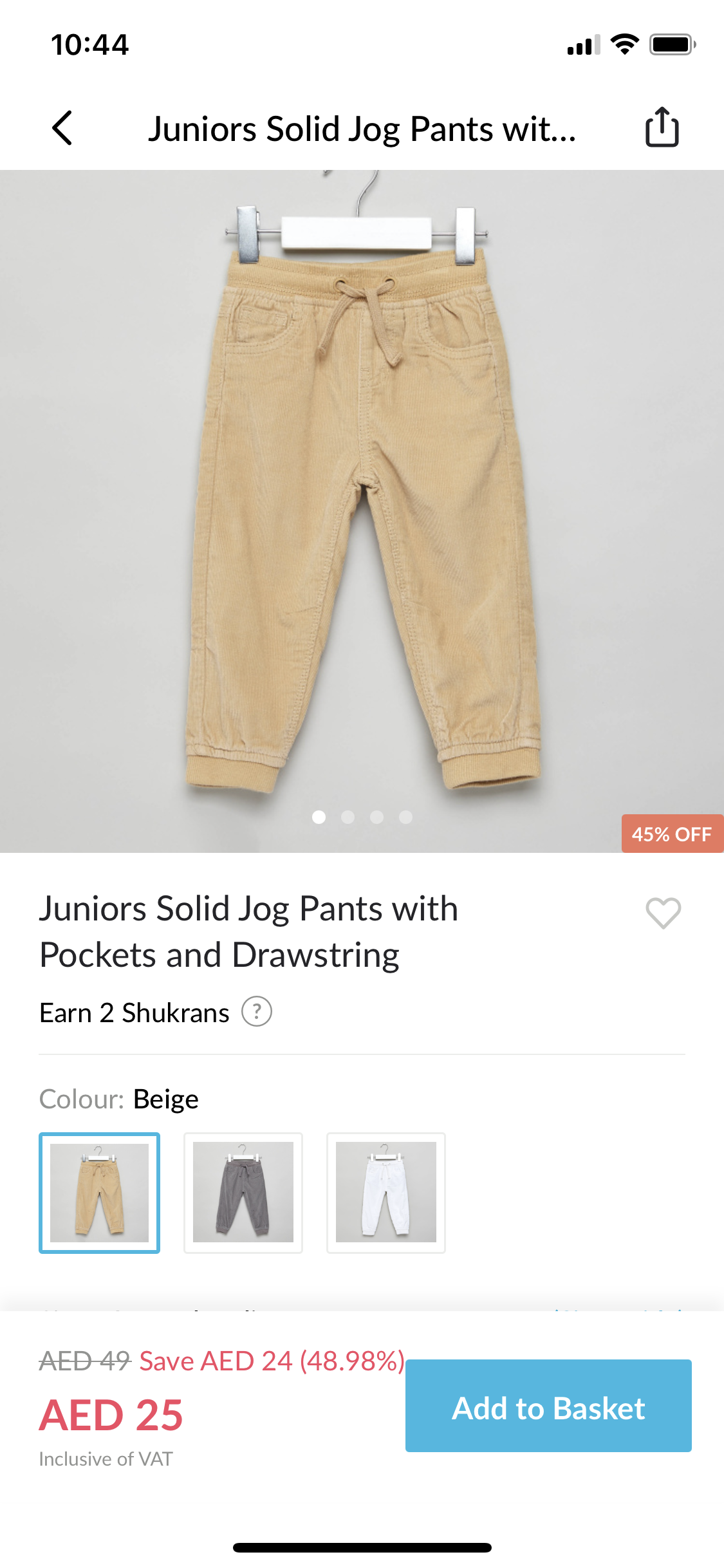This screenshot has width=724, height=1568.
Task: Add product to wishlist with heart icon
Action: click(x=663, y=913)
